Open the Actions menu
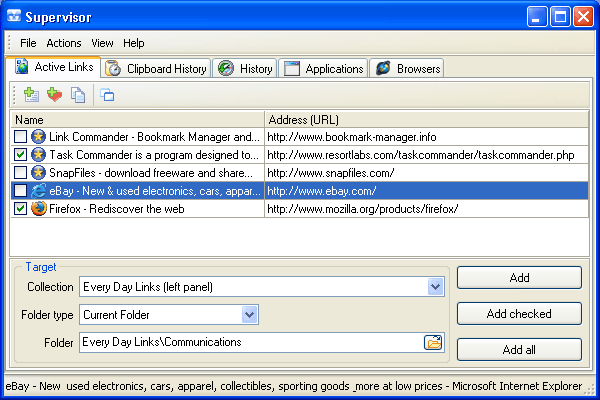600x400 pixels. point(64,43)
